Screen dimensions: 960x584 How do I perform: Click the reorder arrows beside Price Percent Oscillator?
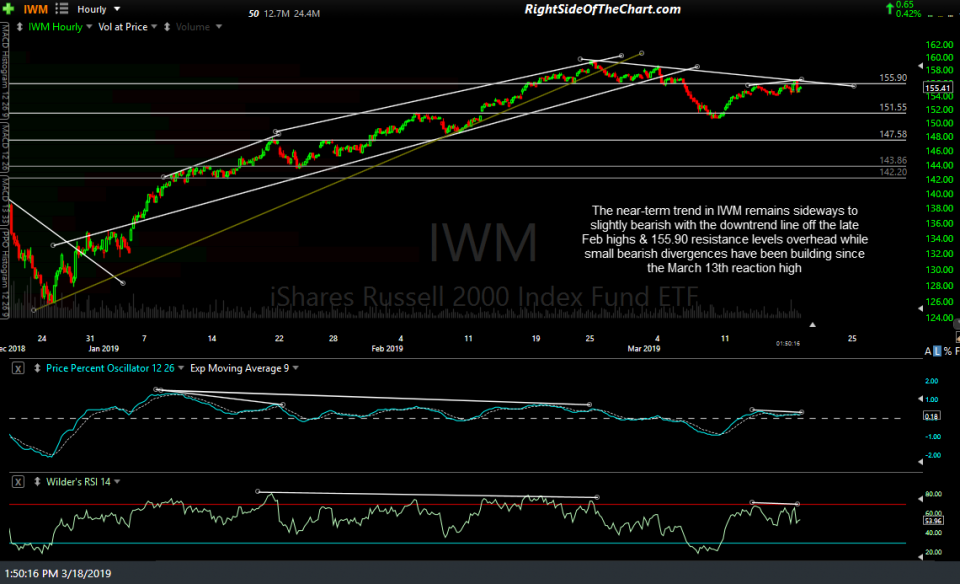[37, 368]
